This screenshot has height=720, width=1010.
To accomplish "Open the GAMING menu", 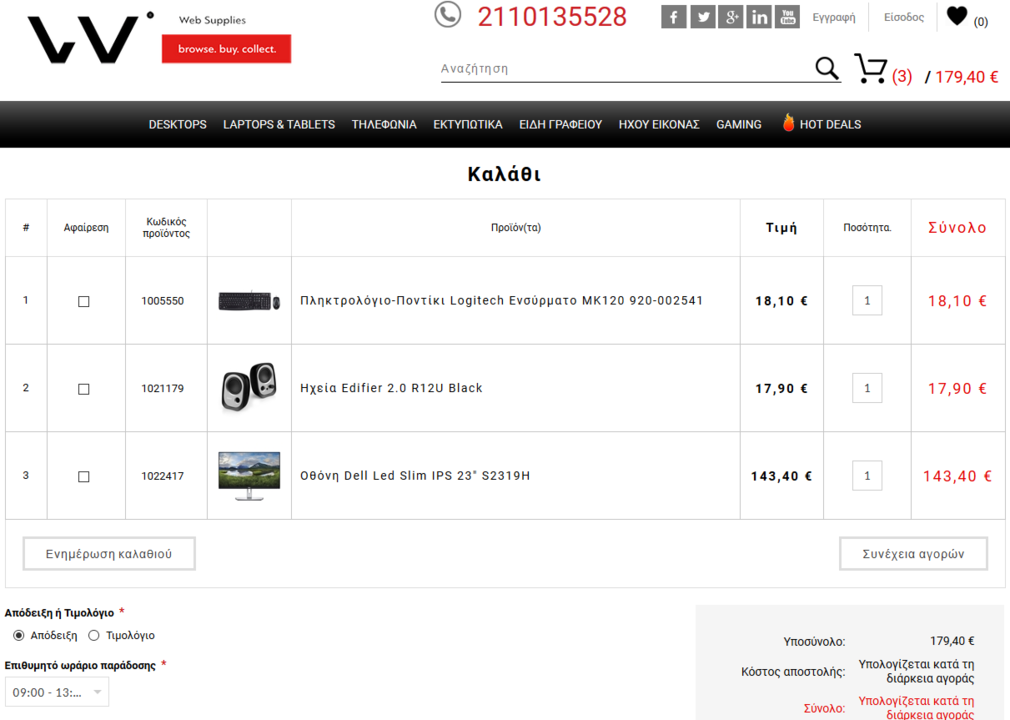I will point(739,124).
